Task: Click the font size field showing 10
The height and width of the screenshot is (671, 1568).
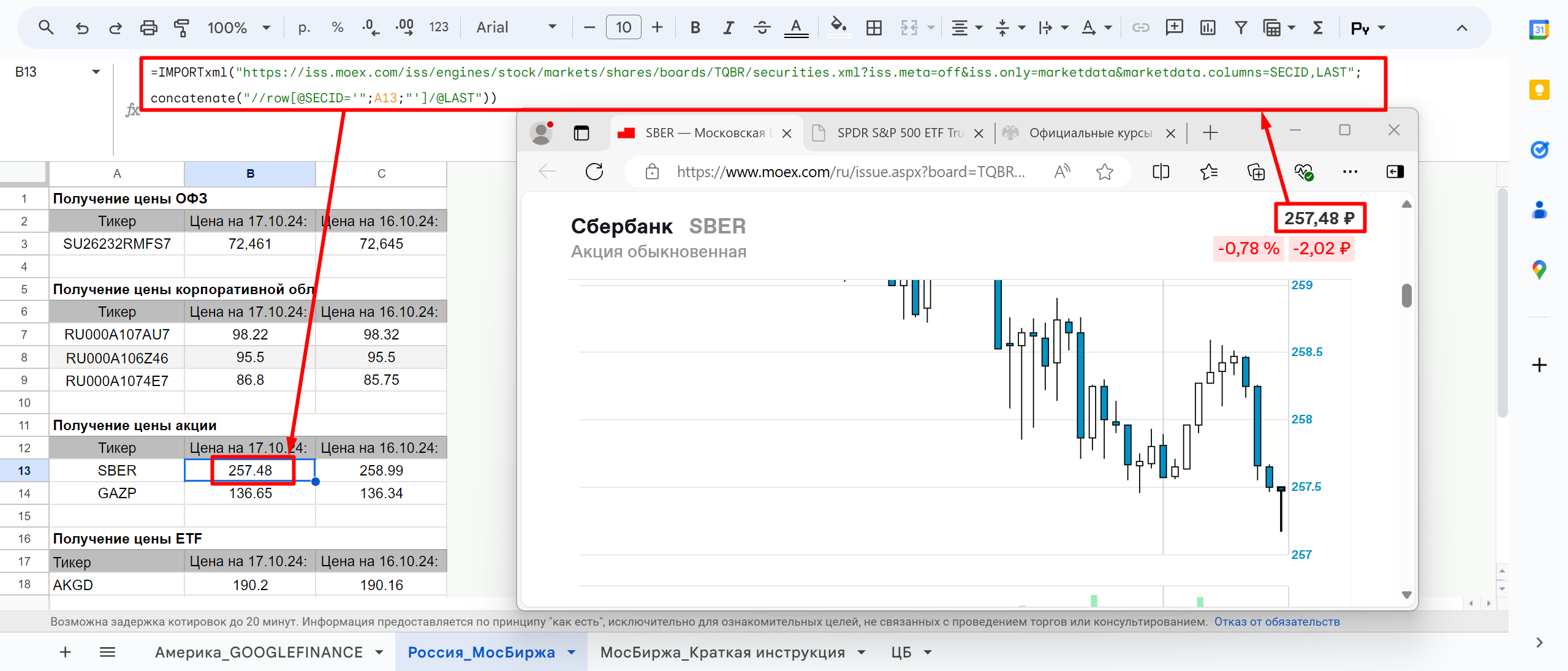Action: coord(623,28)
